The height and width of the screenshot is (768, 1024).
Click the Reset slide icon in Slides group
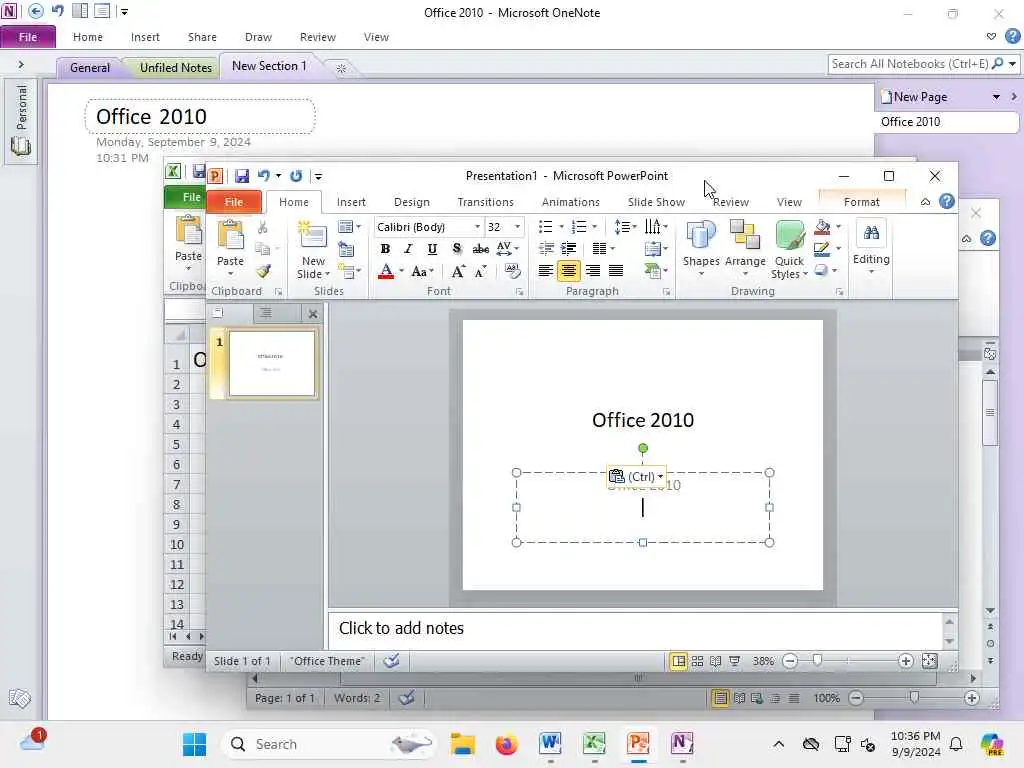[x=345, y=249]
